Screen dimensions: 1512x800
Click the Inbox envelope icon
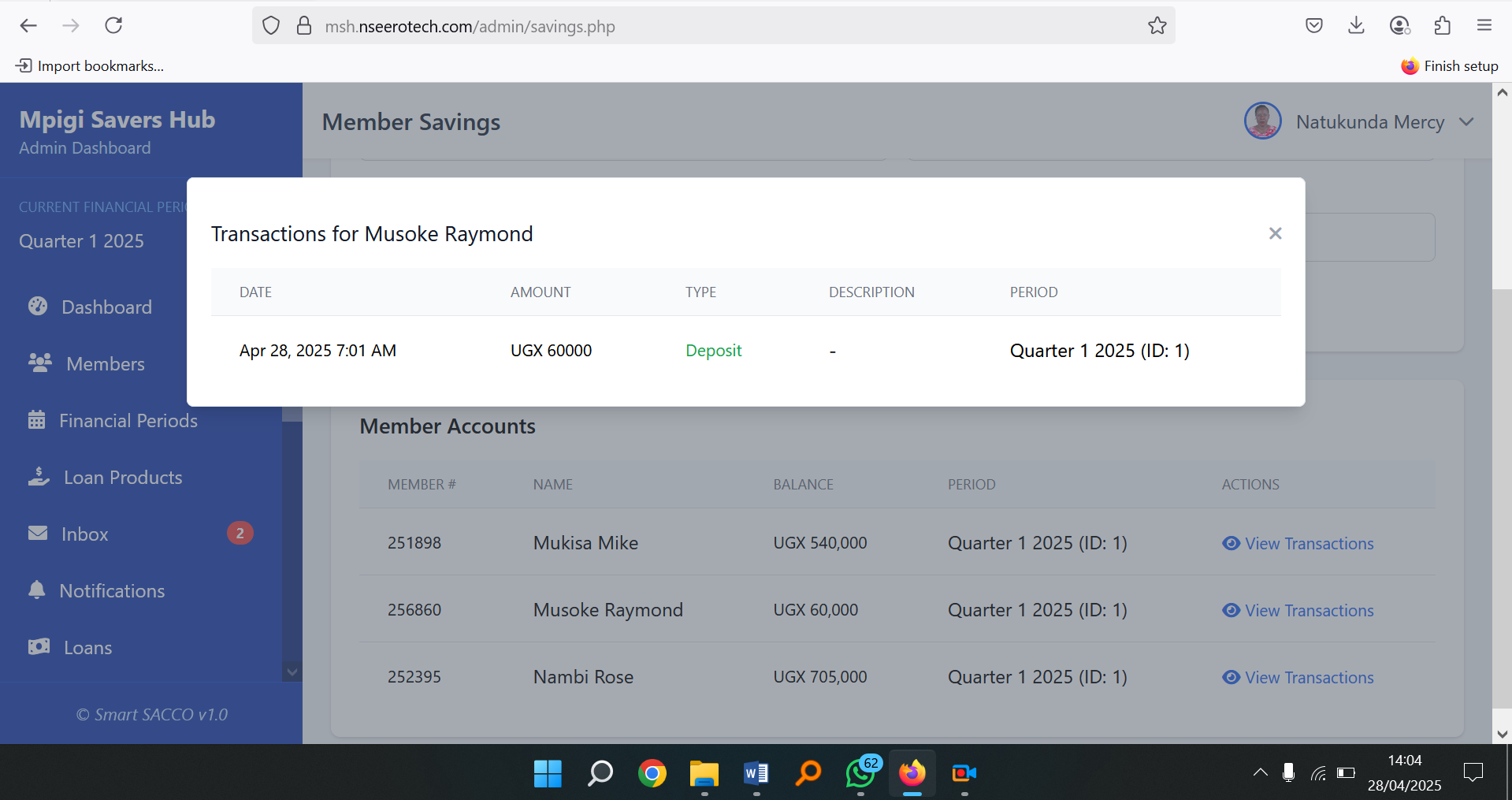pos(38,534)
